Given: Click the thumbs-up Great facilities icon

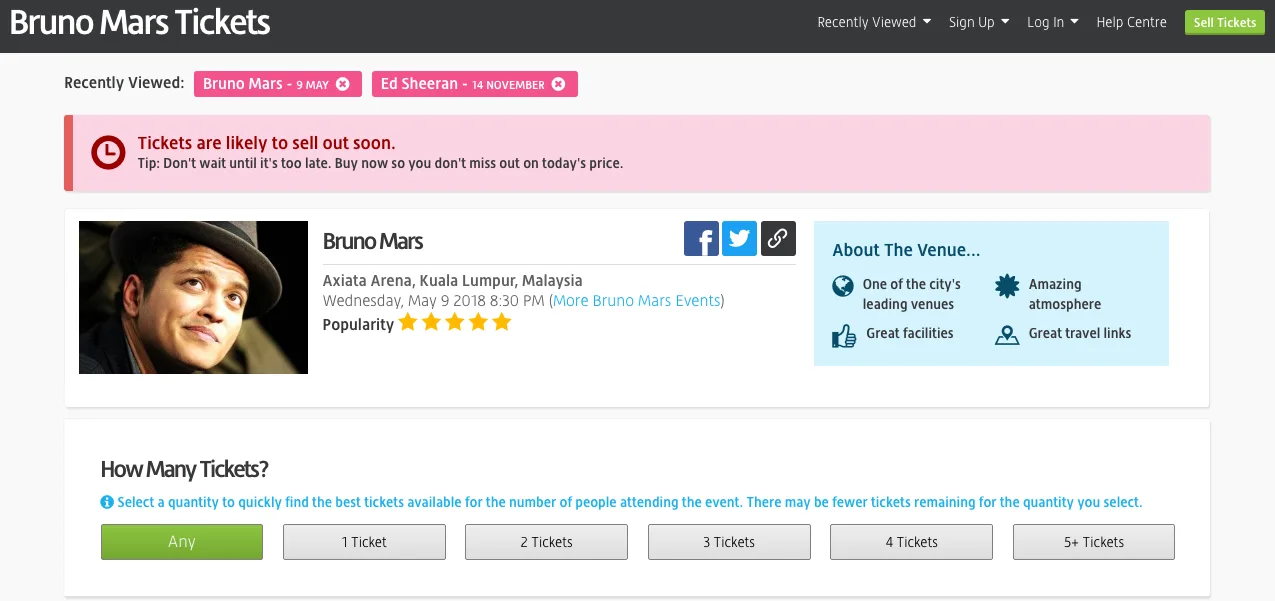Looking at the screenshot, I should (x=844, y=335).
